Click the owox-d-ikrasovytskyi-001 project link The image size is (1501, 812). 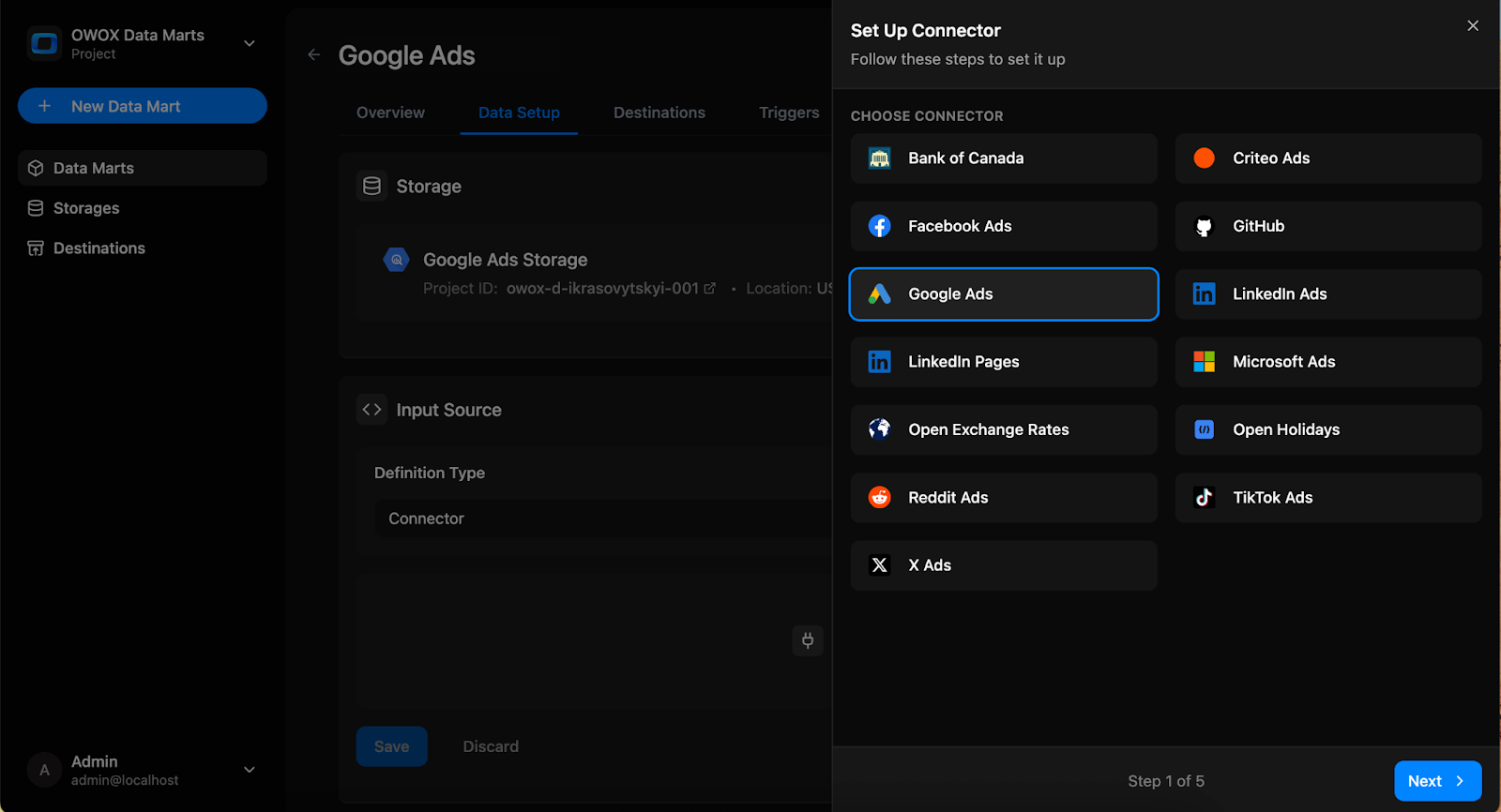pos(602,289)
